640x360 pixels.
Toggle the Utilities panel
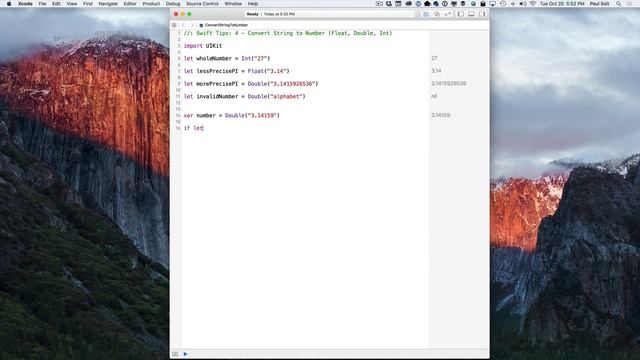point(482,14)
